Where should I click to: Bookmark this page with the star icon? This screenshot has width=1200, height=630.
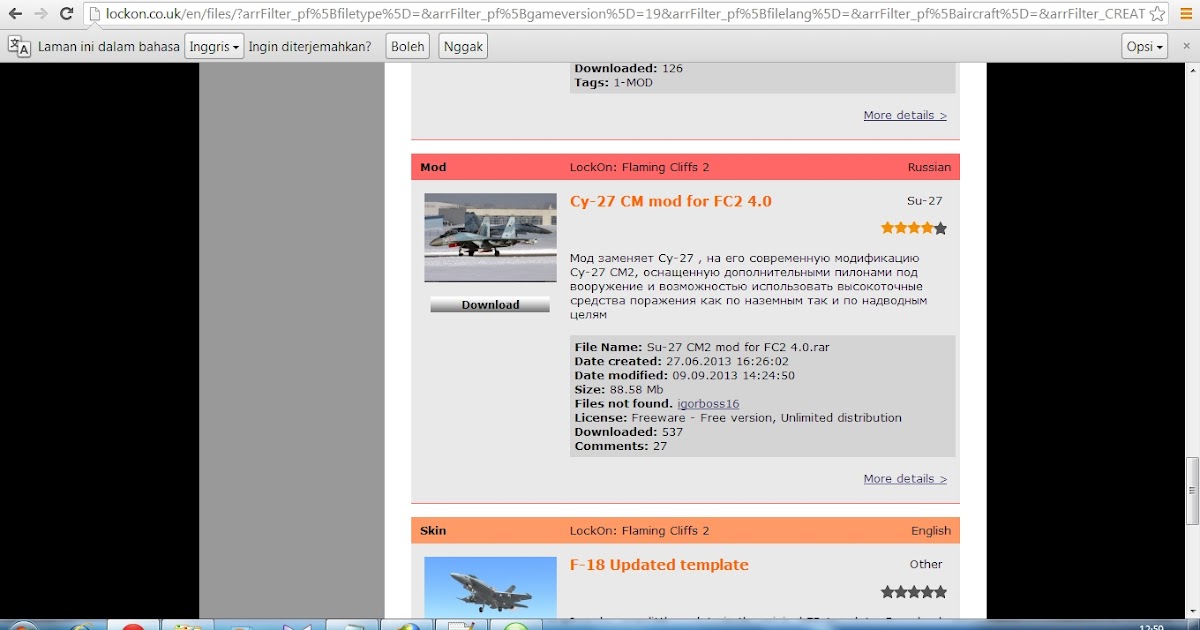[1157, 14]
